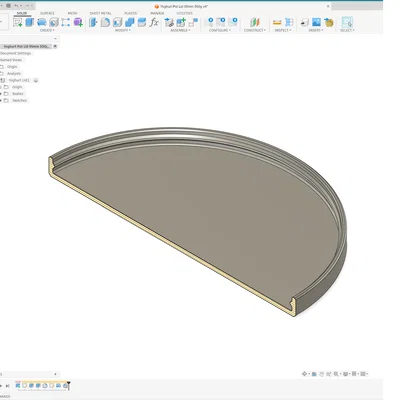
Task: Select the Combine tool
Action: pos(129,22)
